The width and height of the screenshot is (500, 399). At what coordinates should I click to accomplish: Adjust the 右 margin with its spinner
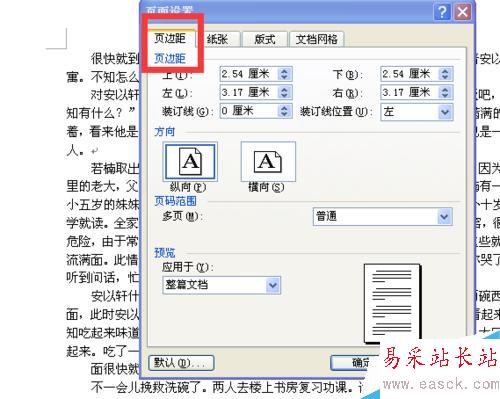[445, 92]
